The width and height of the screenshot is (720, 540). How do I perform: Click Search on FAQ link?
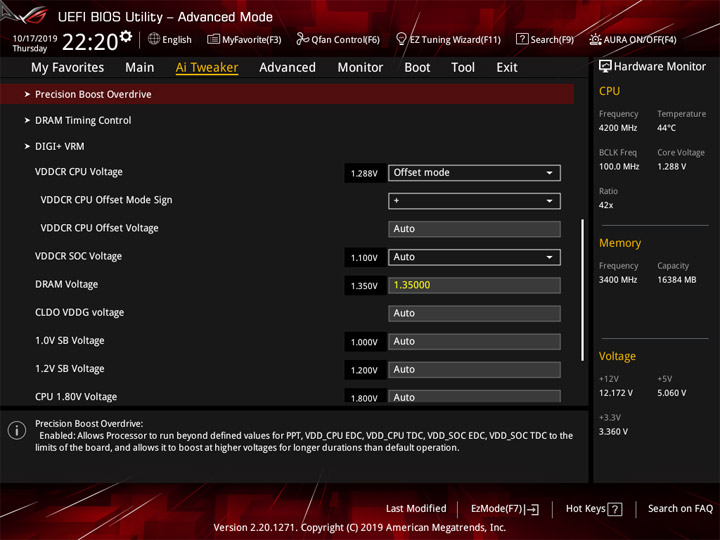(681, 509)
